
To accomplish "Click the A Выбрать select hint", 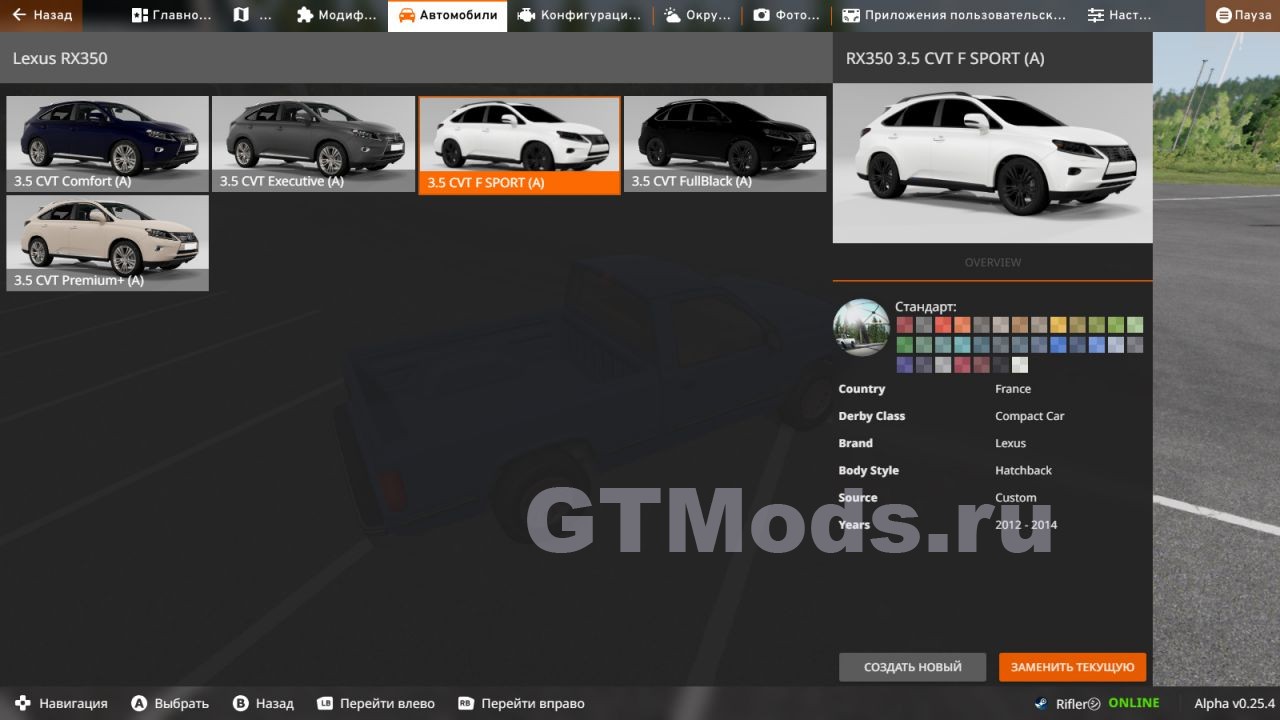I will coord(170,703).
